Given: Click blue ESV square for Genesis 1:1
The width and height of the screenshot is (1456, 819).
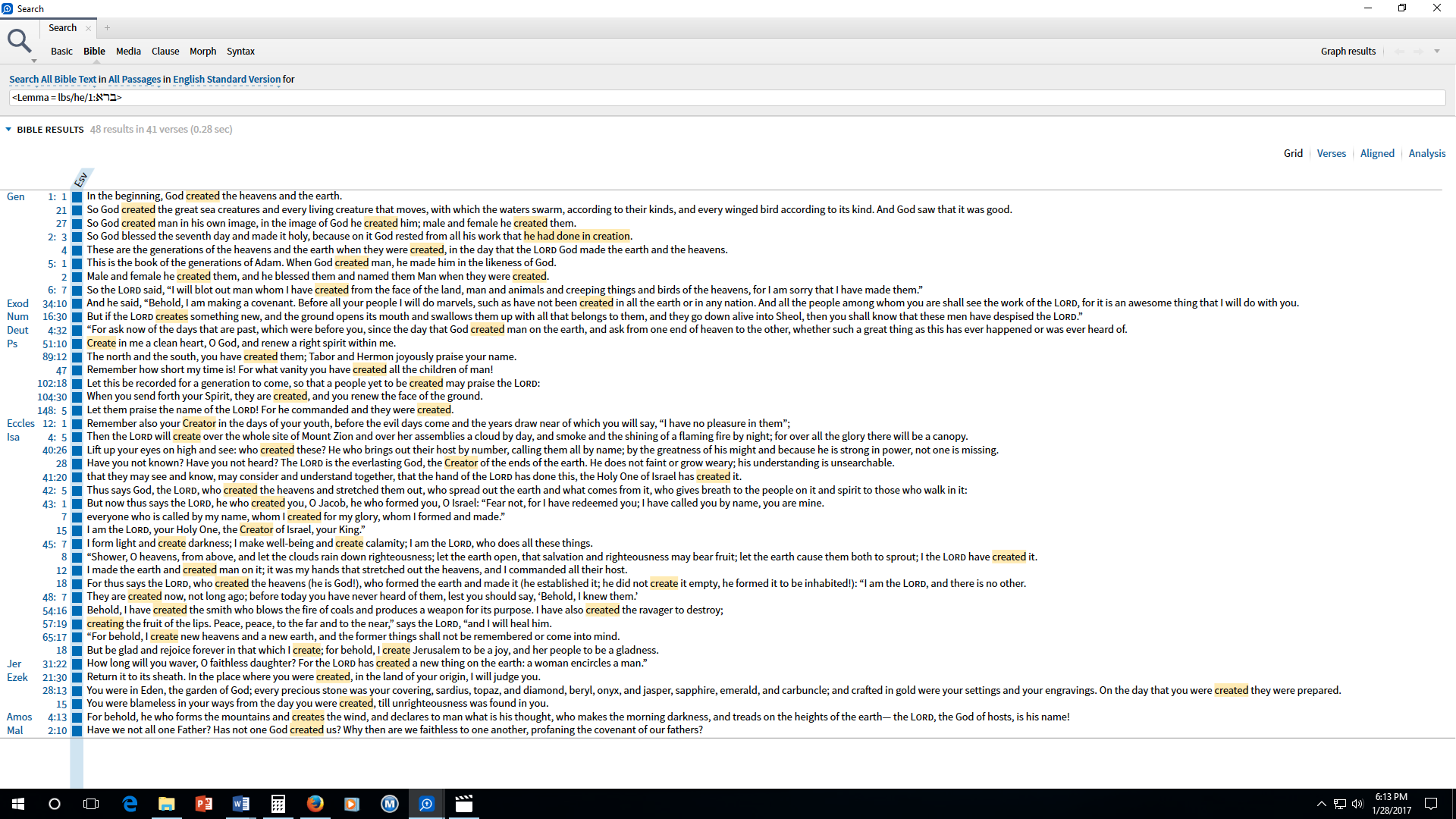Looking at the screenshot, I should [77, 197].
